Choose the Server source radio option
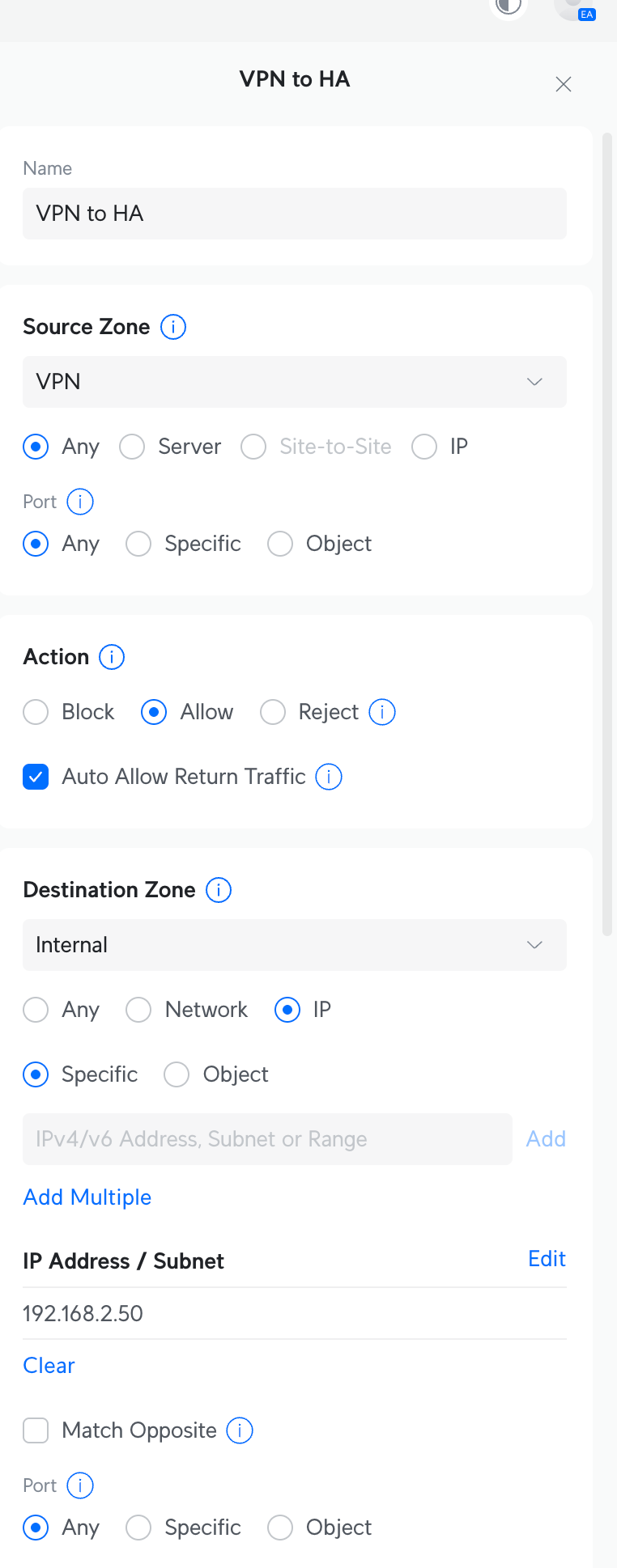Viewport: 617px width, 1568px height. pos(132,447)
